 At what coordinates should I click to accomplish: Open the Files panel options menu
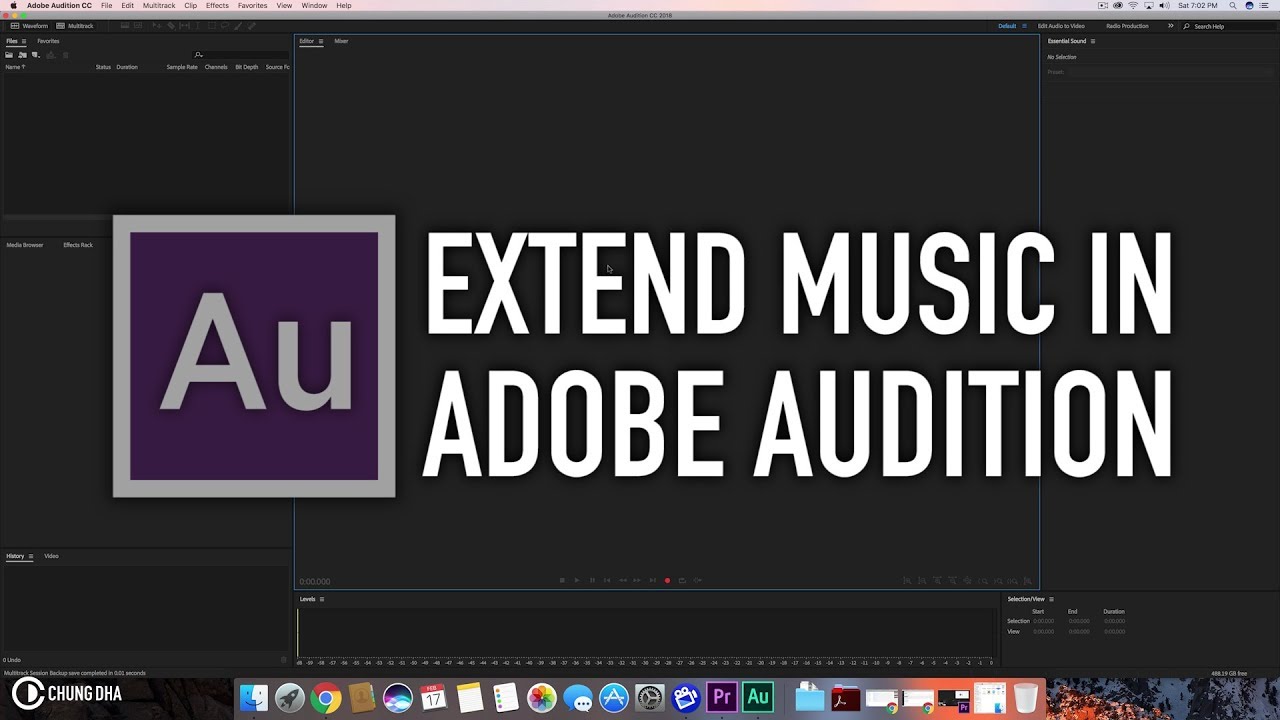pos(24,41)
